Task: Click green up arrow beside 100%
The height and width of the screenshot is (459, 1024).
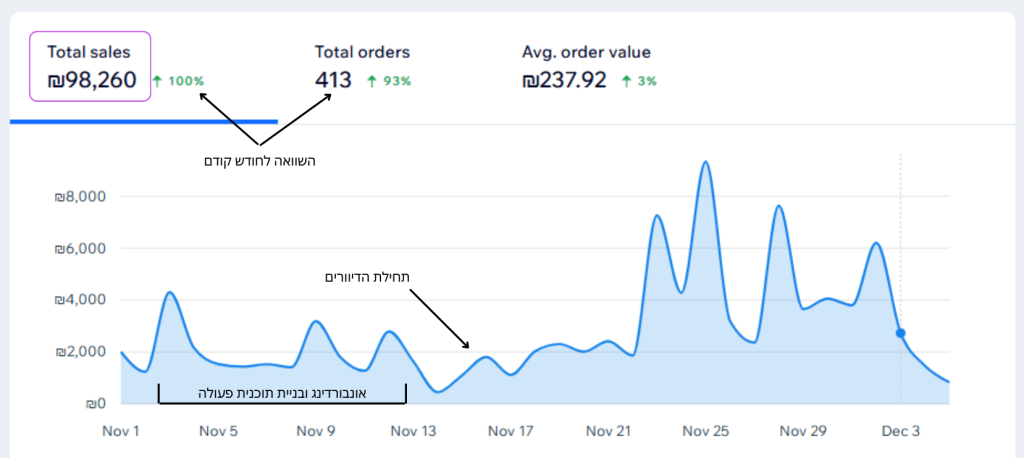Action: tap(157, 81)
